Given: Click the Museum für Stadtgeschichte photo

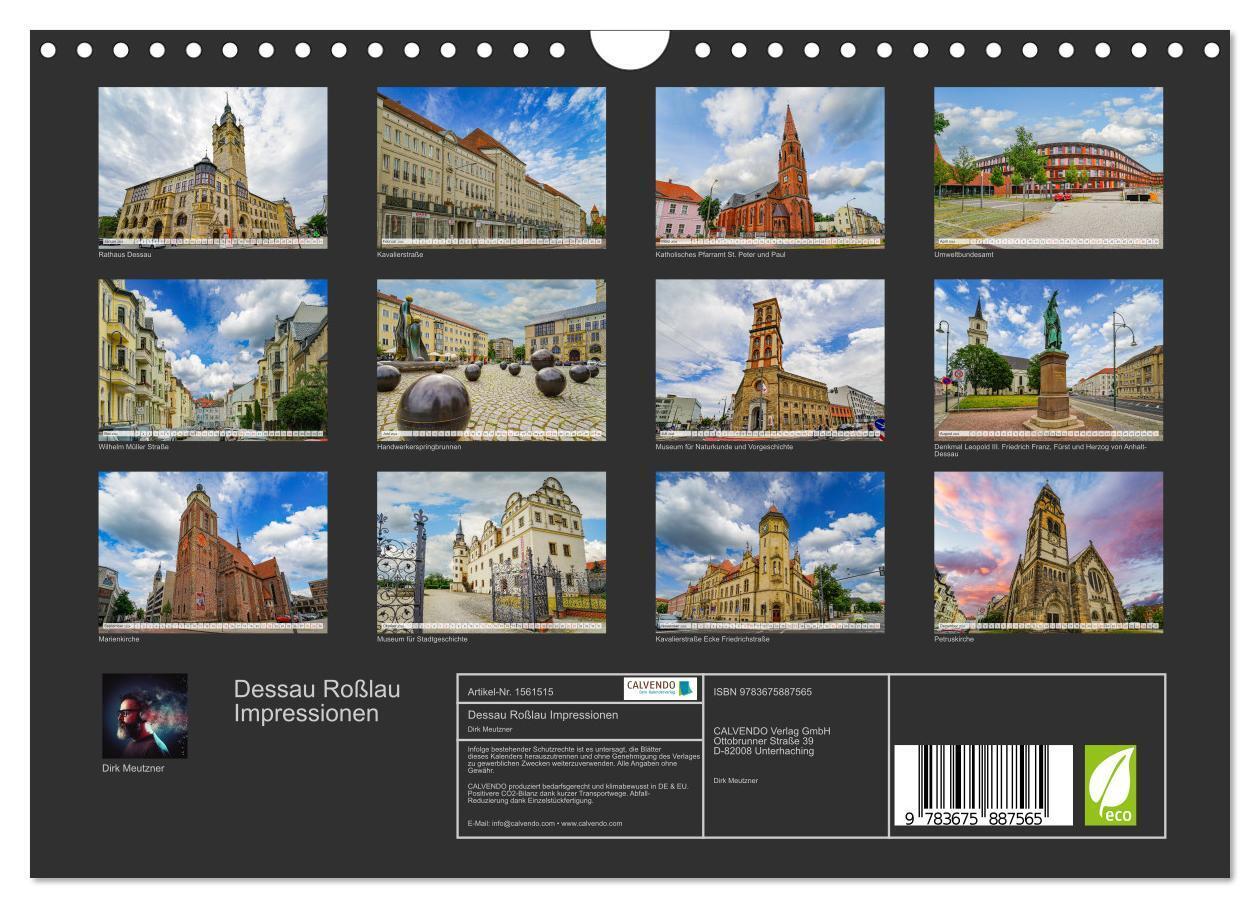Looking at the screenshot, I should [x=491, y=552].
